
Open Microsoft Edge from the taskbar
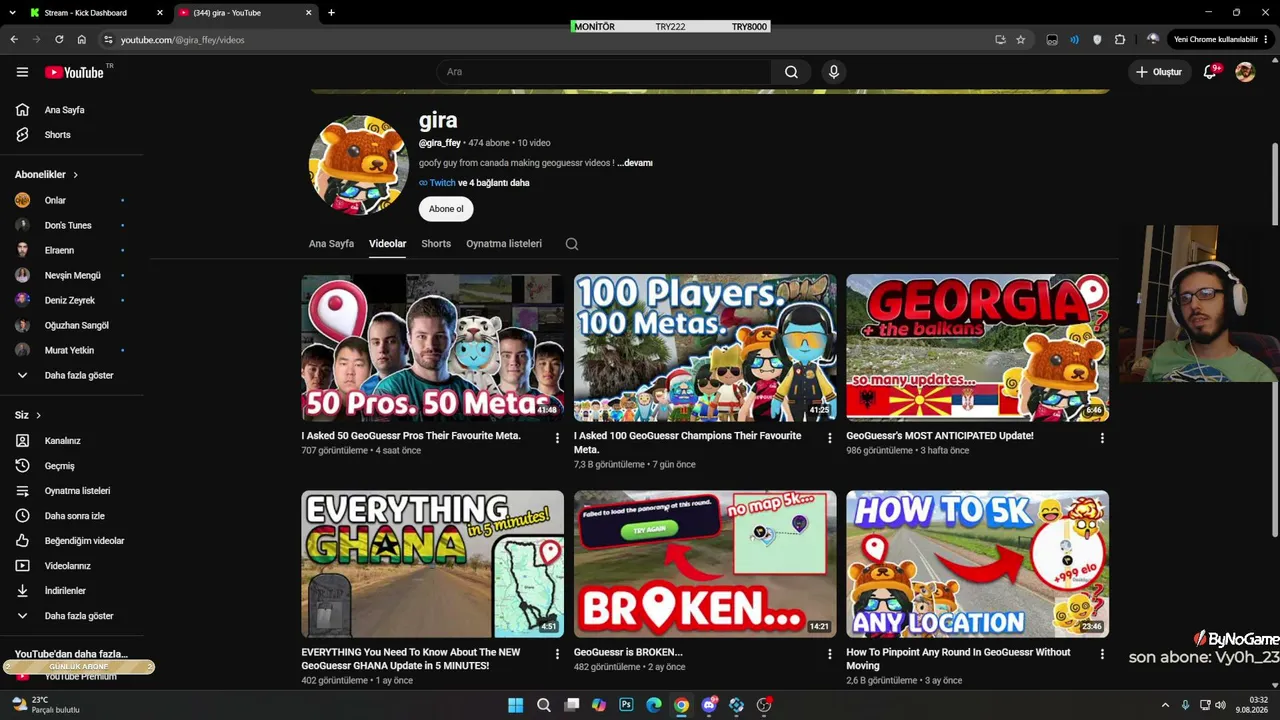click(654, 705)
